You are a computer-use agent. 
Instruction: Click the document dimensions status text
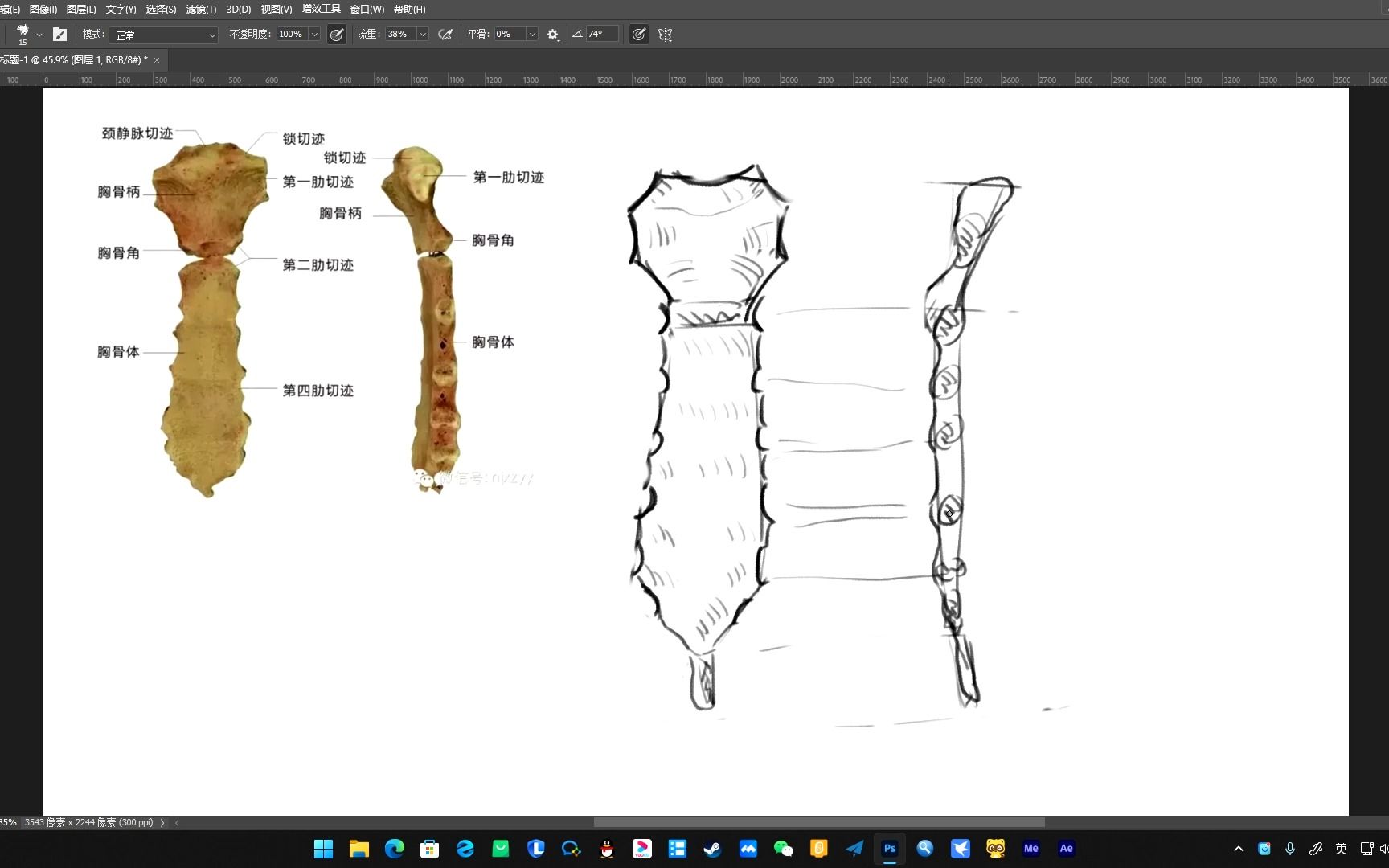point(88,822)
